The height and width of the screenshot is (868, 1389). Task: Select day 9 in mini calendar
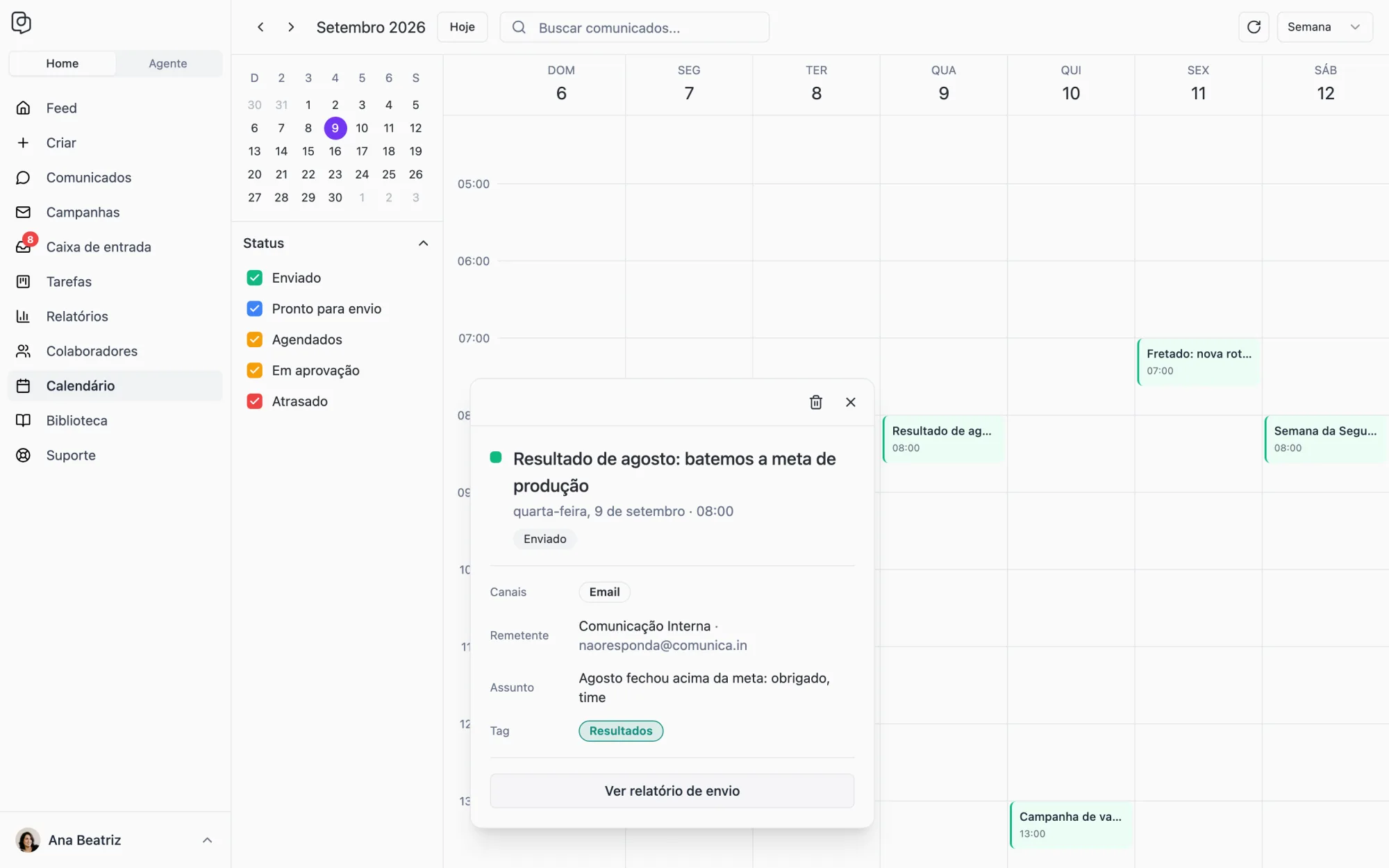[x=335, y=128]
